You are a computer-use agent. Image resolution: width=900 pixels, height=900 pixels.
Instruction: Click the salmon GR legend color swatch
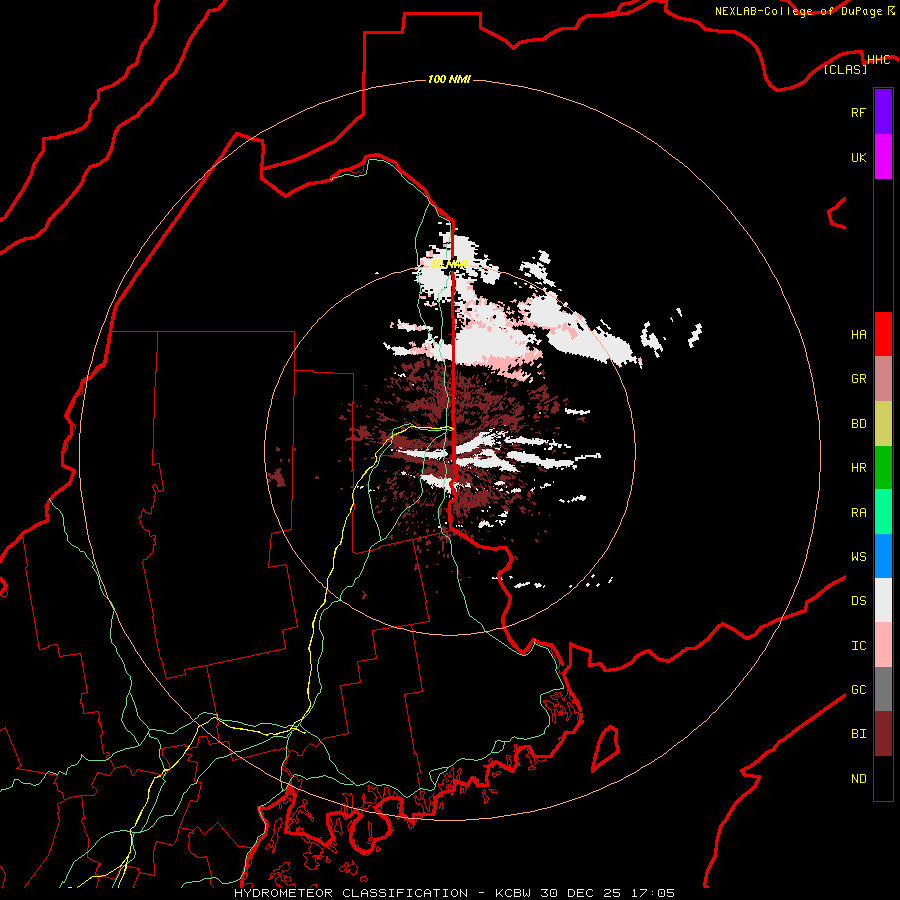click(x=883, y=379)
